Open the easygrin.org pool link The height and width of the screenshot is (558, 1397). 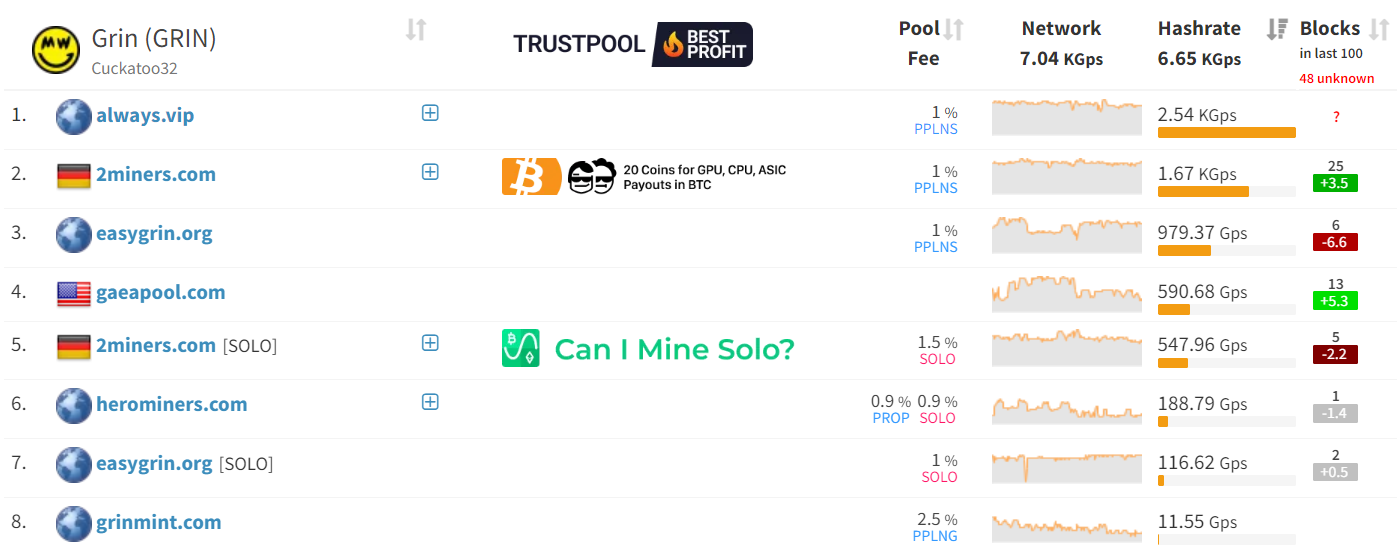click(x=154, y=234)
